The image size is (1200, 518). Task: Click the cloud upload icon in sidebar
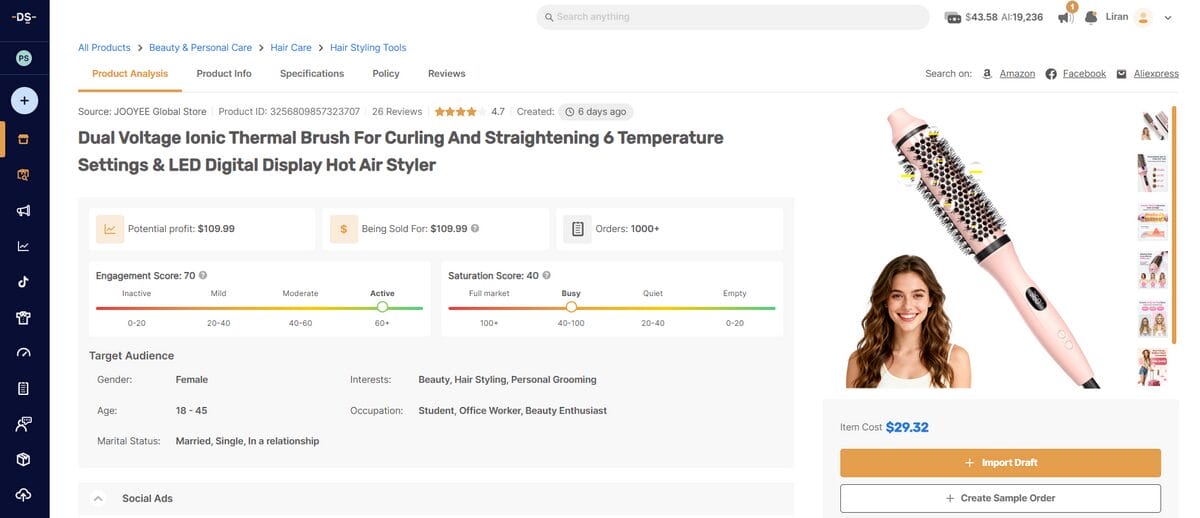(24, 495)
